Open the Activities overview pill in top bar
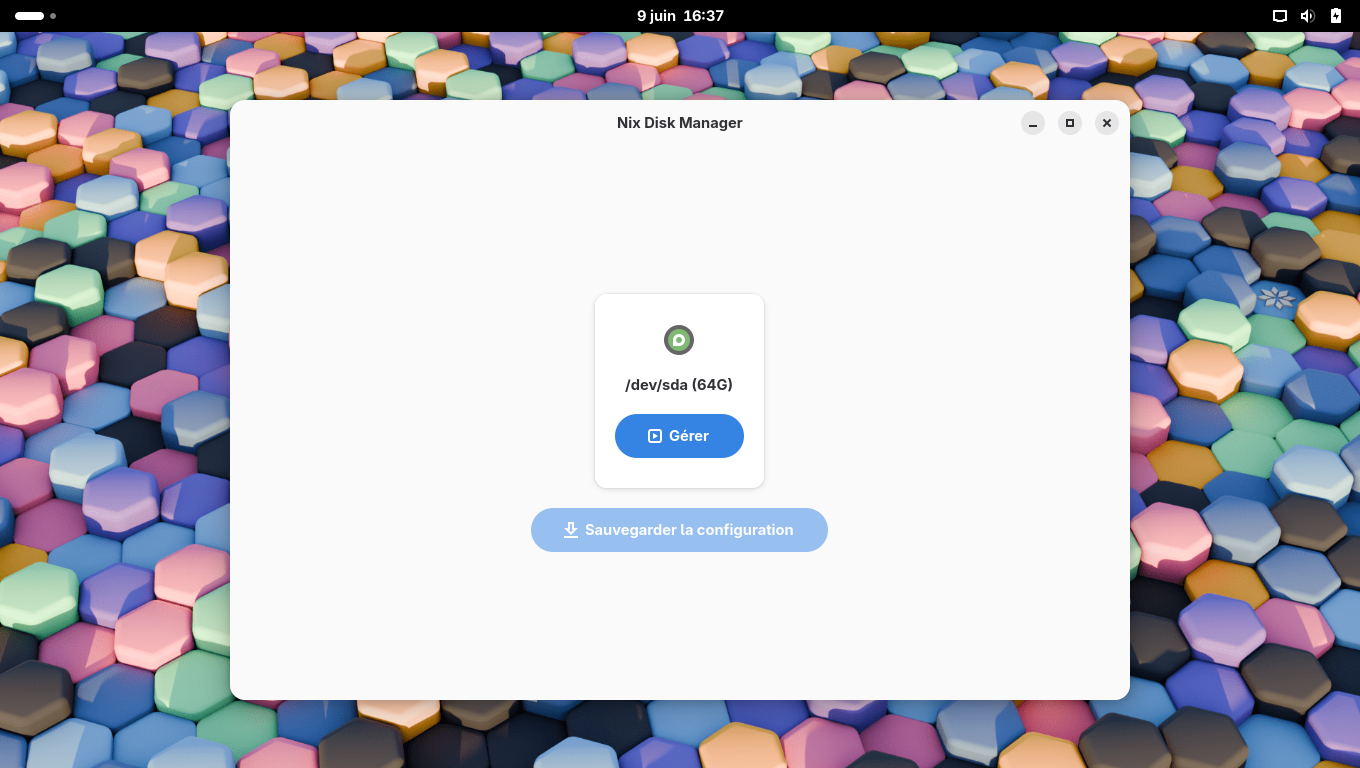 click(35, 16)
